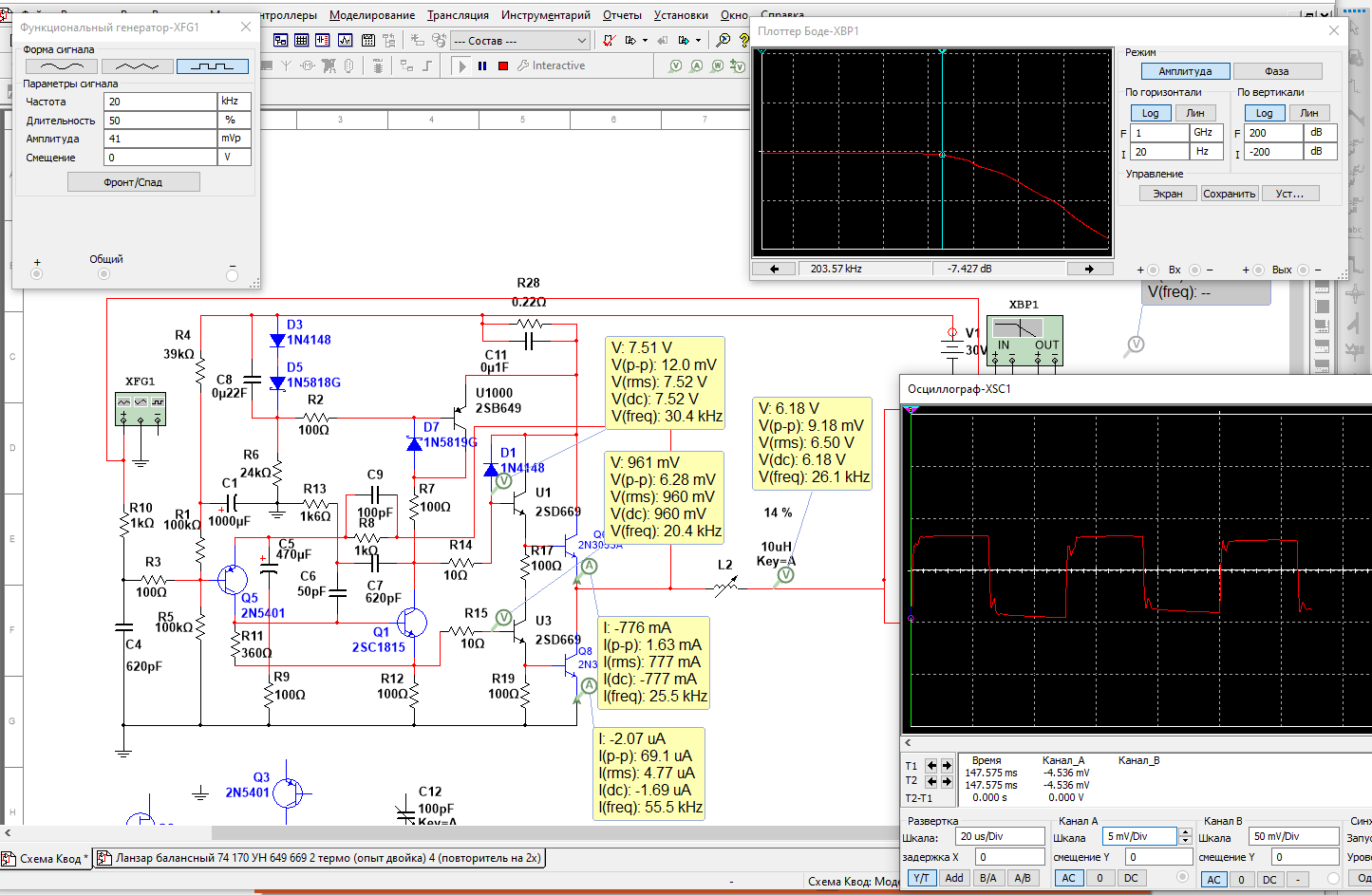Switch to Ланзар балансный design tab
The width and height of the screenshot is (1372, 895).
coord(321,858)
